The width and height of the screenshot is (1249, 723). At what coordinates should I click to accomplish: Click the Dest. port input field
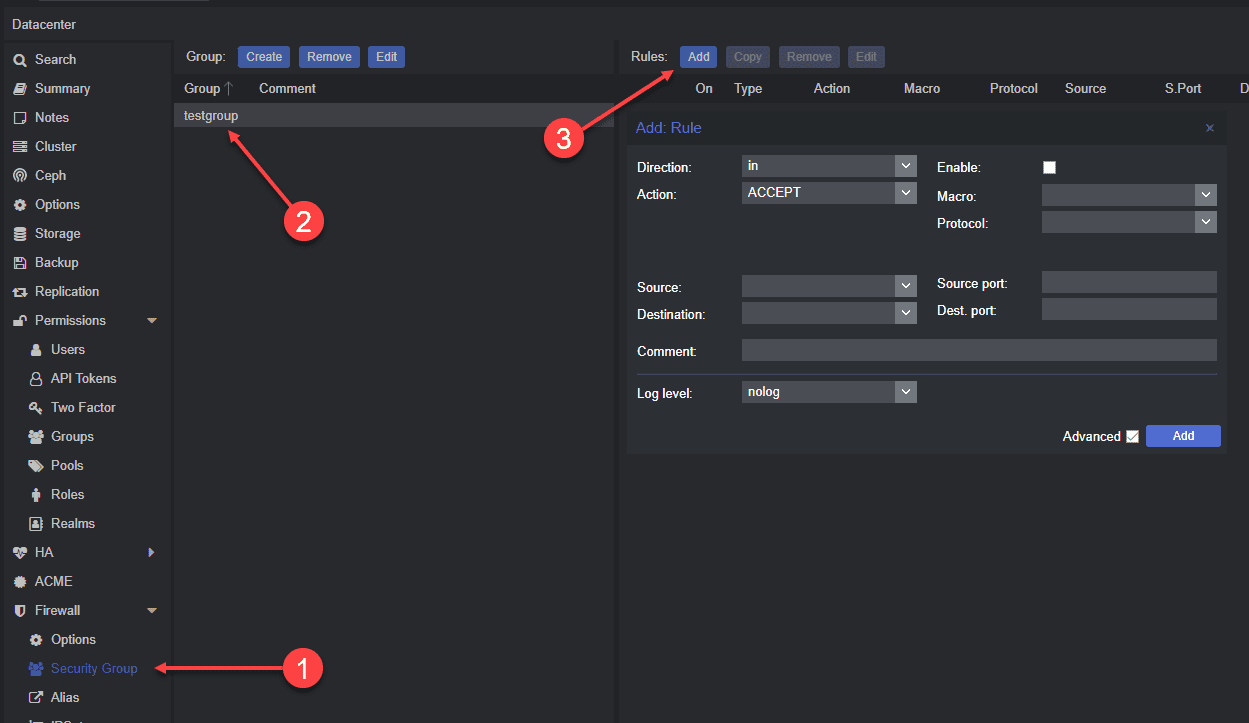pos(1129,310)
